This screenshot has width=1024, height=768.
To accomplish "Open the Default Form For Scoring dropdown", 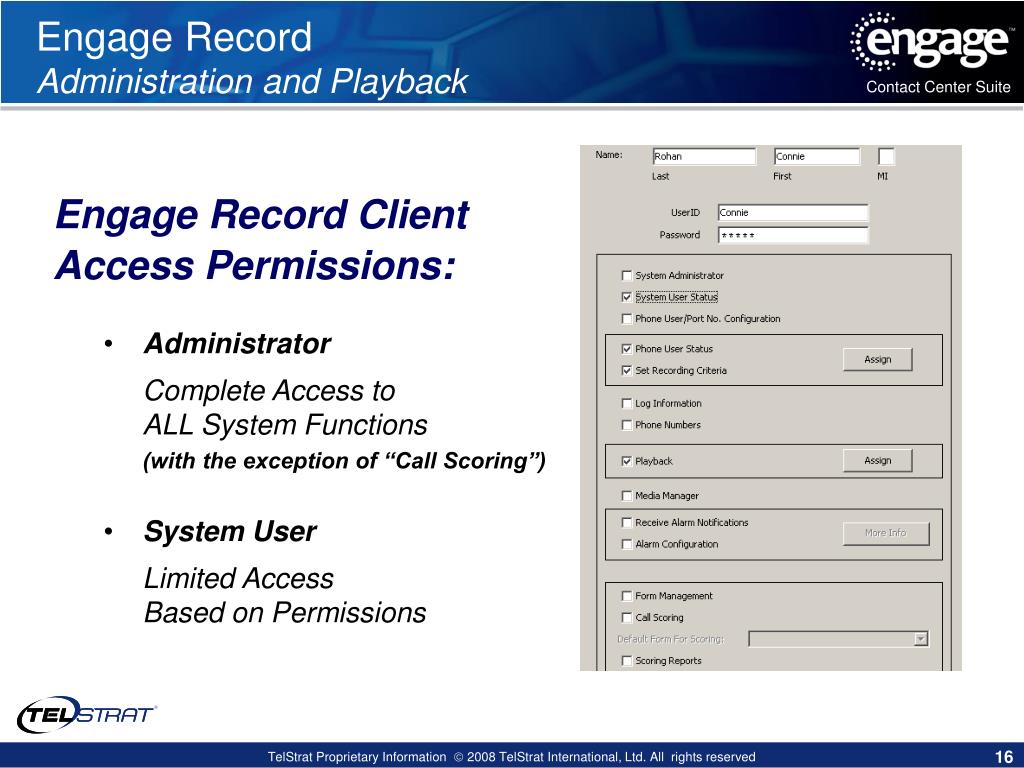I will pyautogui.click(x=921, y=639).
